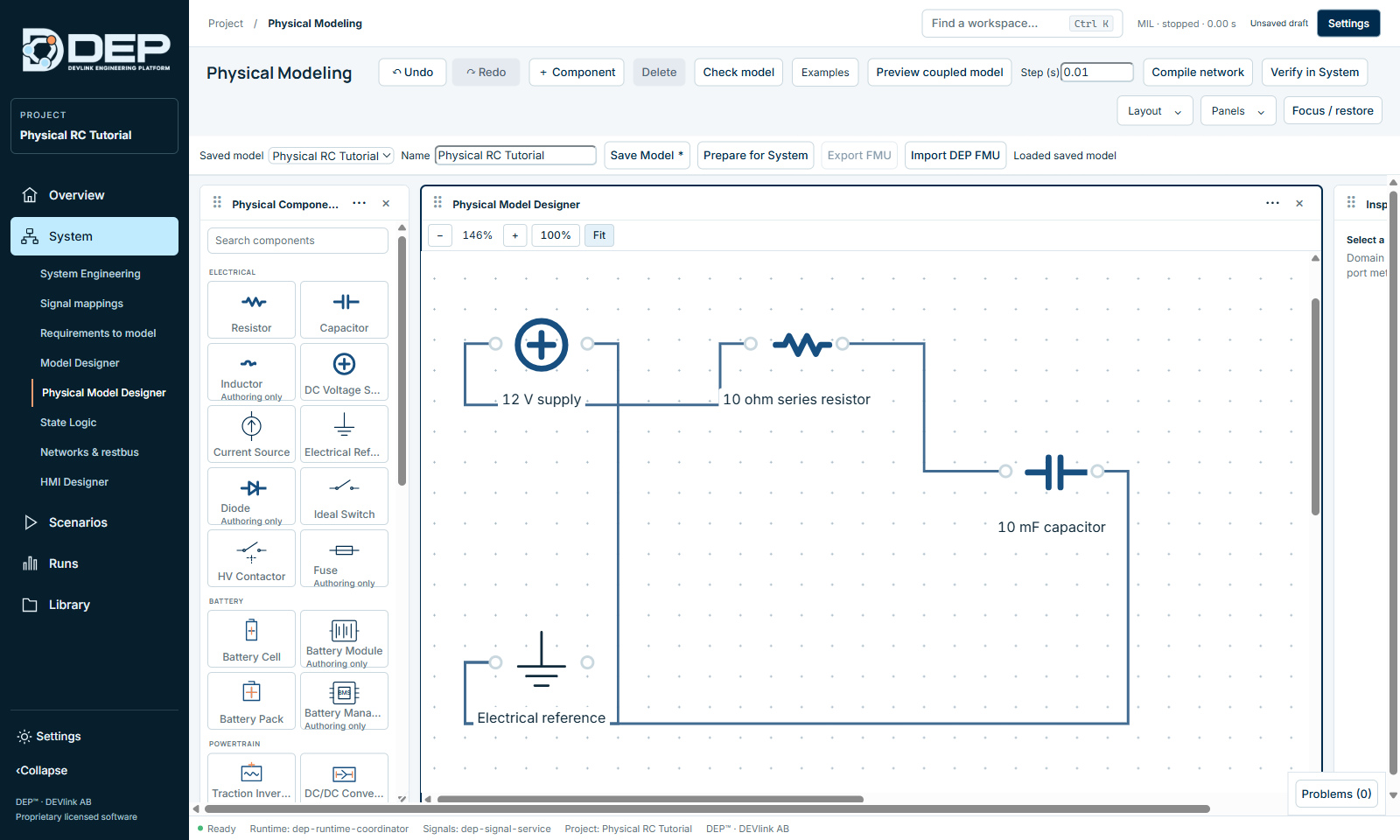The height and width of the screenshot is (840, 1400).
Task: Pick the Battery Pack component
Action: click(251, 701)
